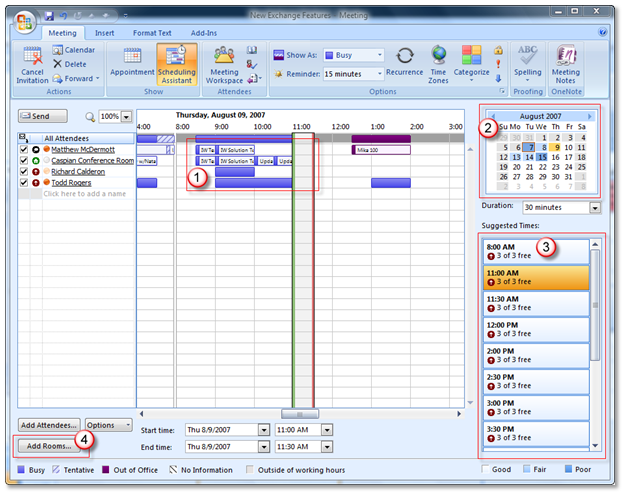The height and width of the screenshot is (496, 626).
Task: Toggle checkbox for Todd Rogers
Action: point(24,183)
